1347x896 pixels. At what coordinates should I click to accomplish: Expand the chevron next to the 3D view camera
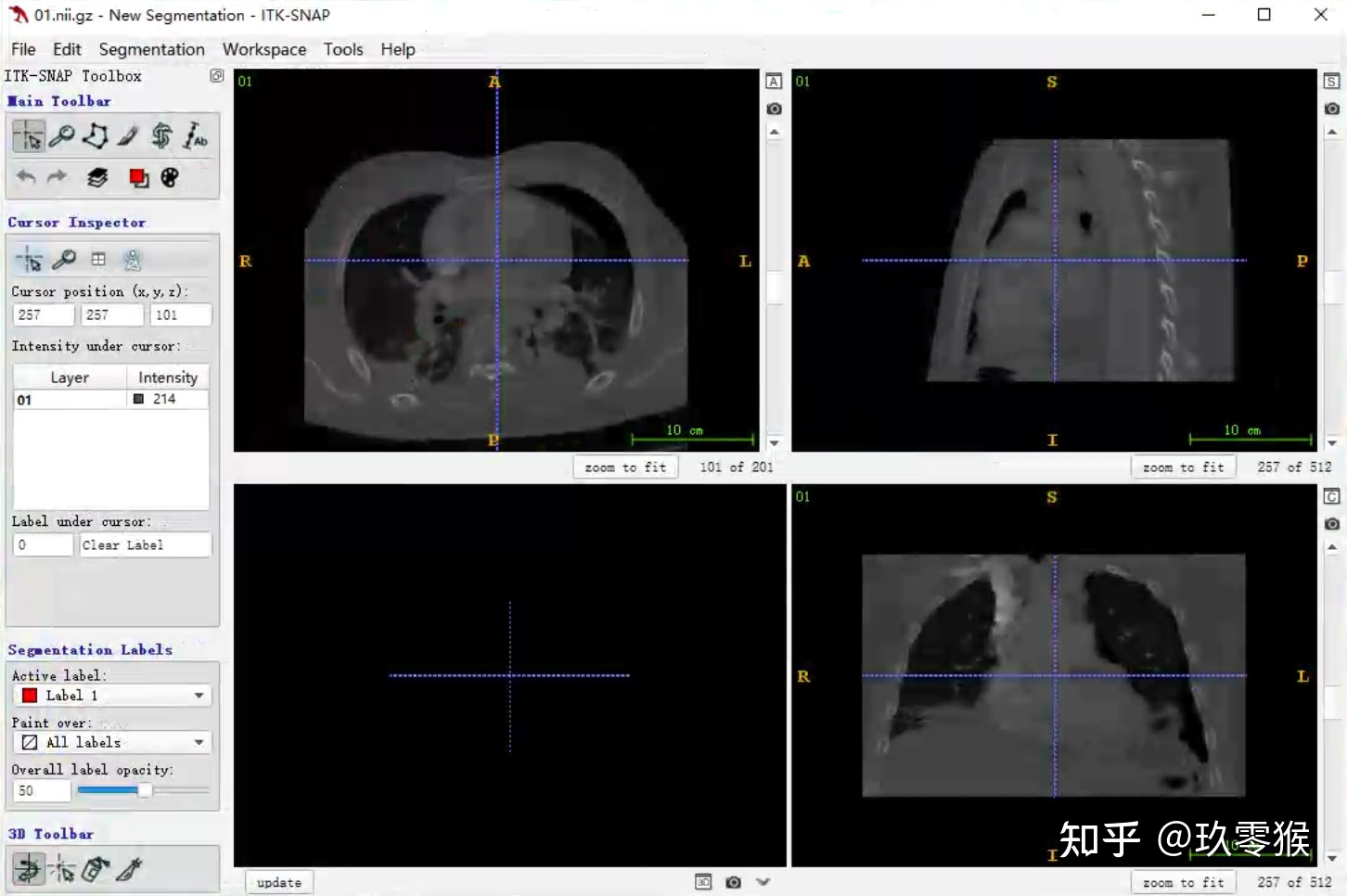tap(763, 881)
